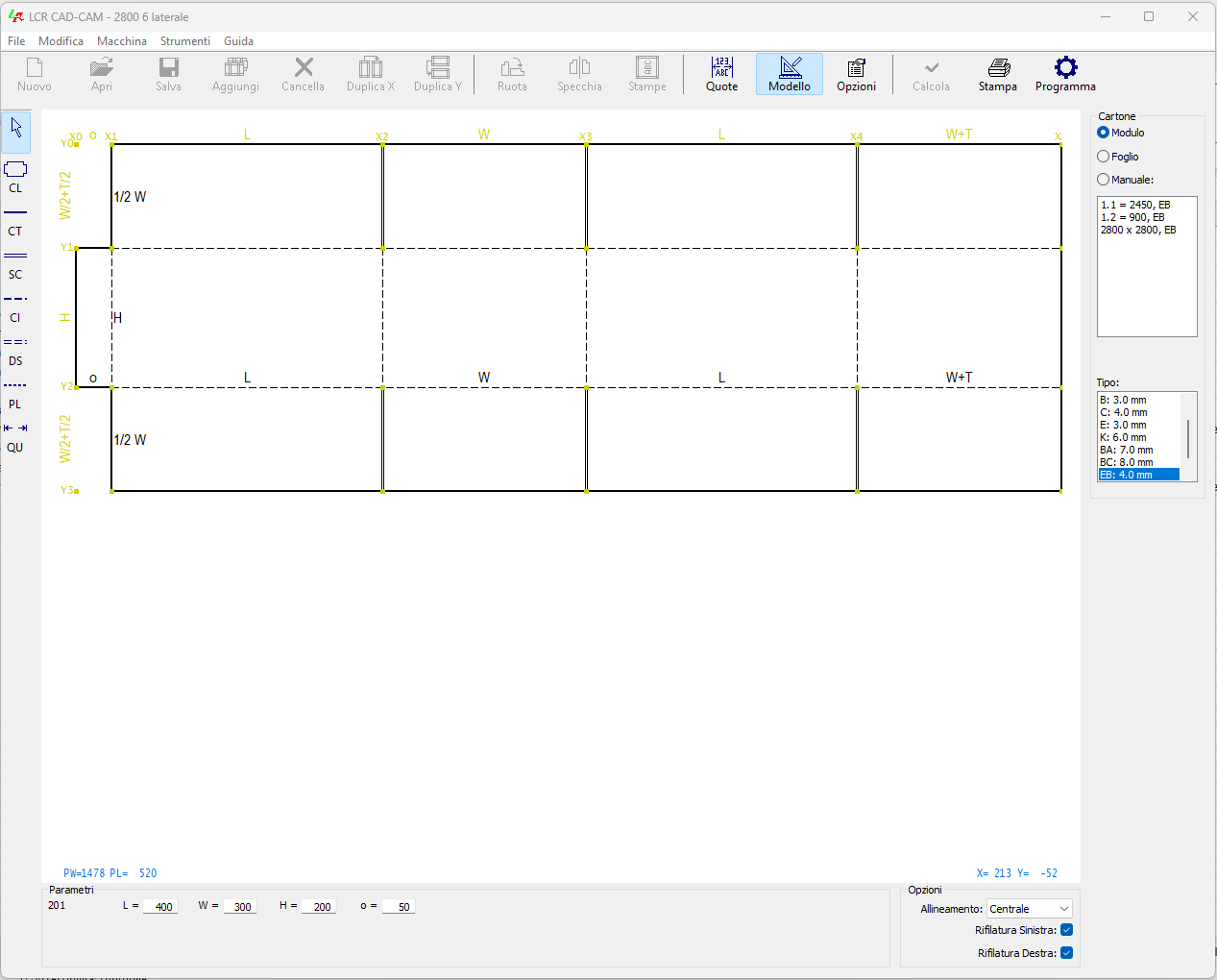Screen dimensions: 1217x980
Task: Select type 'K: 6.0 mm'
Action: pos(1139,437)
